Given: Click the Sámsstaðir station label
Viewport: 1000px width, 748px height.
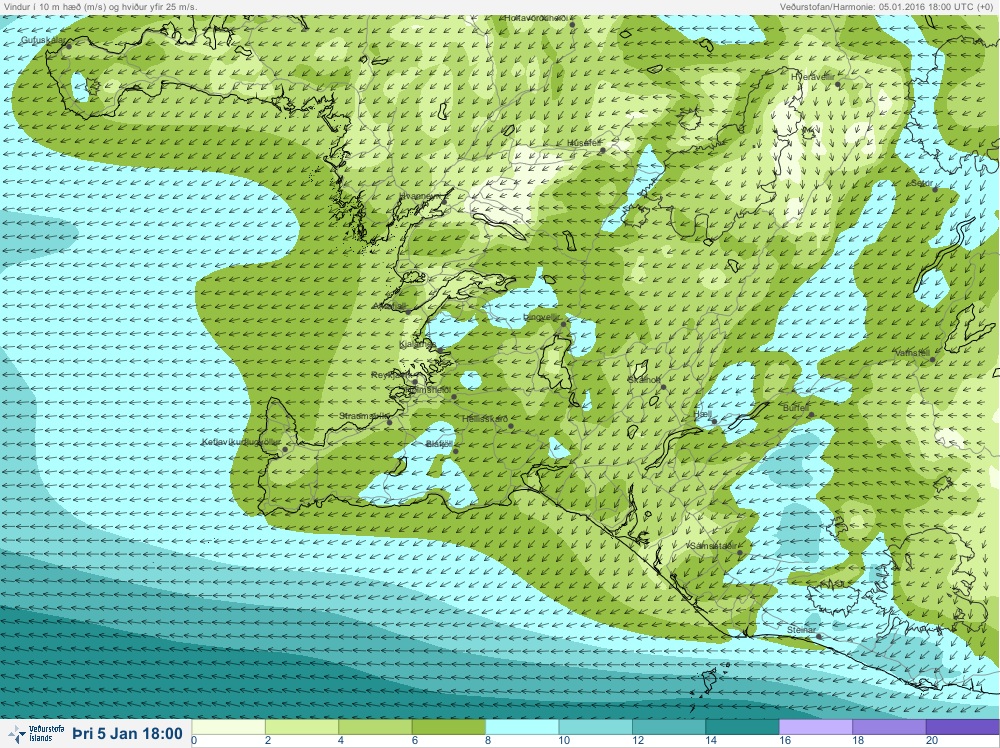Looking at the screenshot, I should pyautogui.click(x=713, y=546).
